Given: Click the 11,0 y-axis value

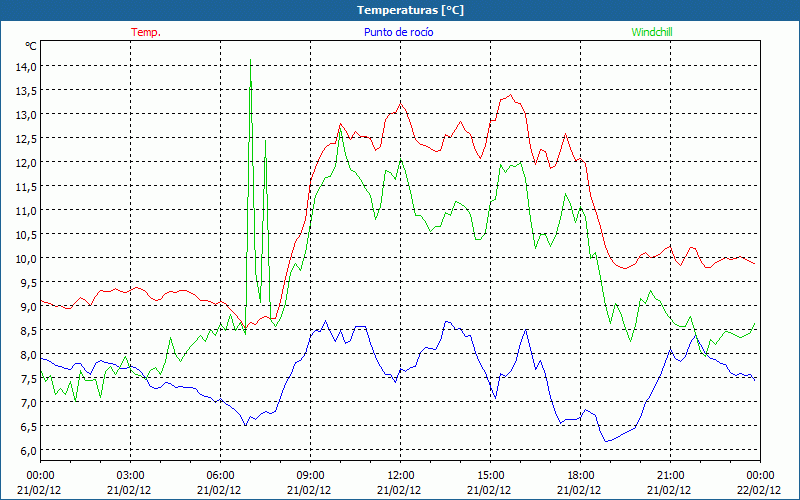Looking at the screenshot, I should pyautogui.click(x=26, y=210).
